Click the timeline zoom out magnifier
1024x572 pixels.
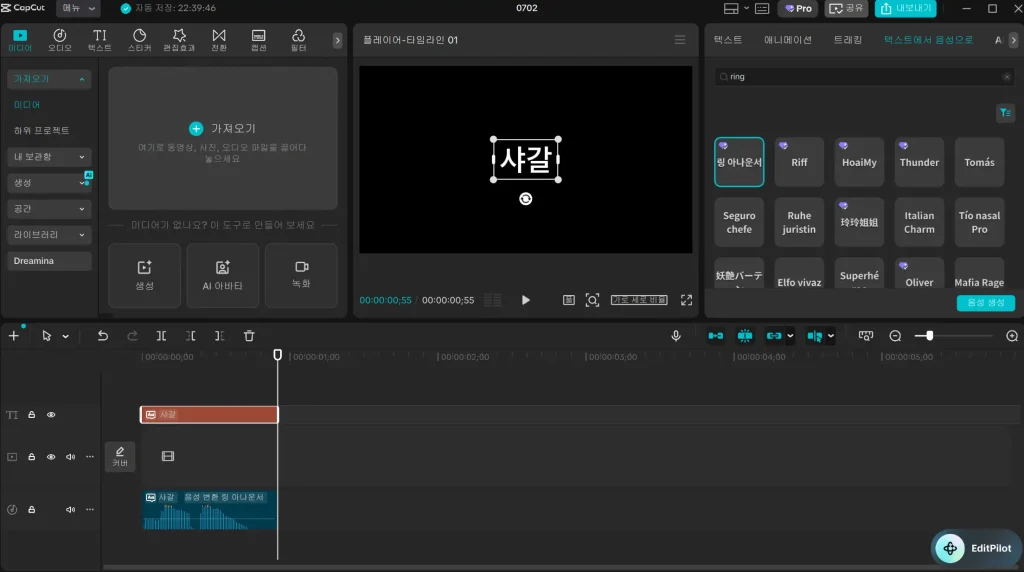tap(895, 336)
